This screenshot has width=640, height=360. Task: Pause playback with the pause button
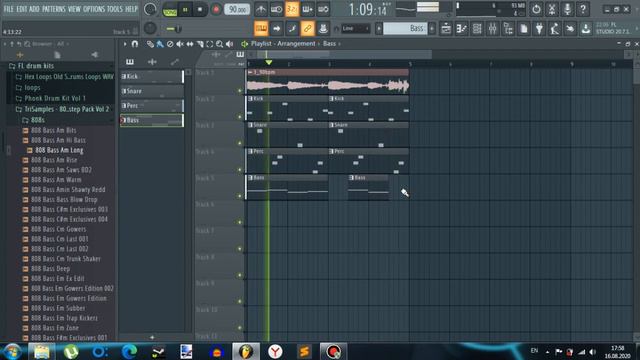coord(185,9)
